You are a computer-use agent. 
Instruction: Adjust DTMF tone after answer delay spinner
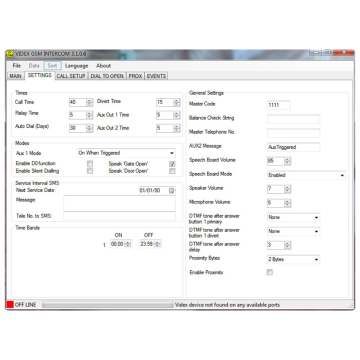287,245
